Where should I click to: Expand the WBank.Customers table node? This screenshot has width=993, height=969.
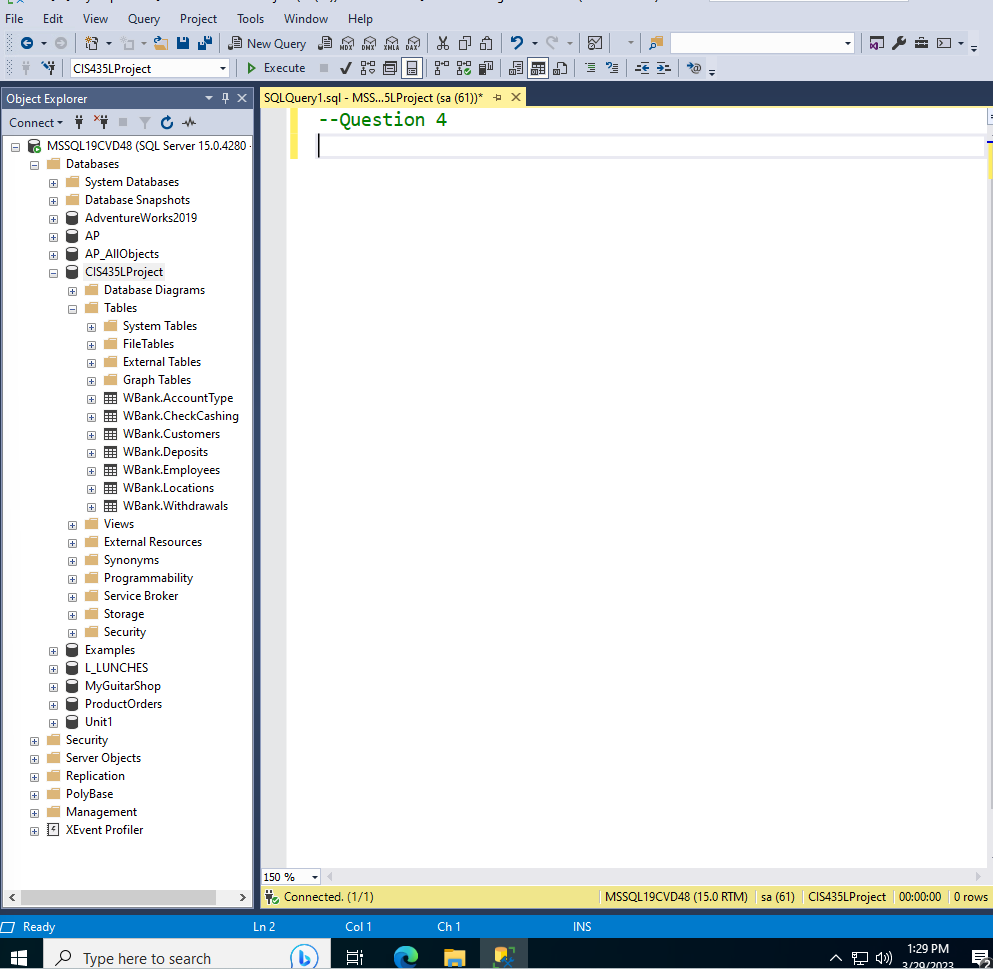[91, 435]
